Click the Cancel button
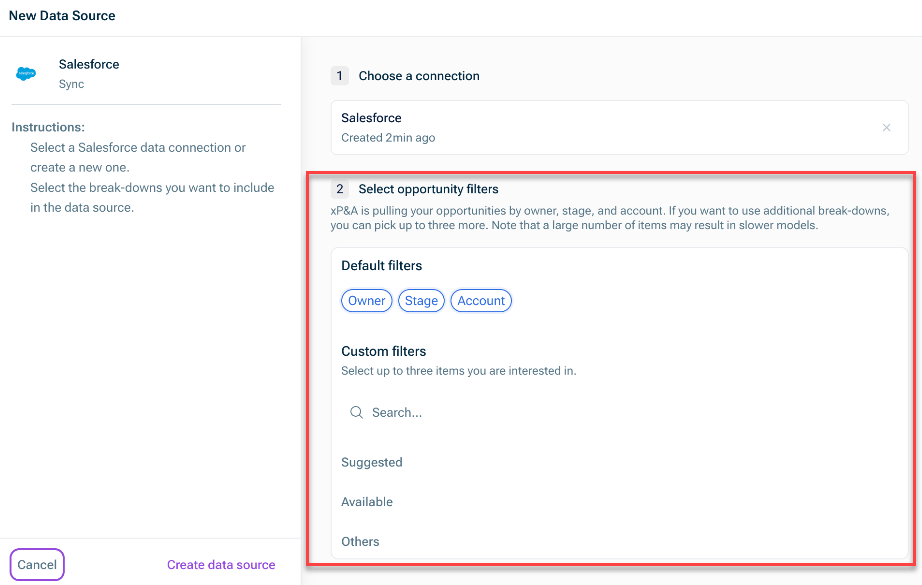 tap(36, 564)
